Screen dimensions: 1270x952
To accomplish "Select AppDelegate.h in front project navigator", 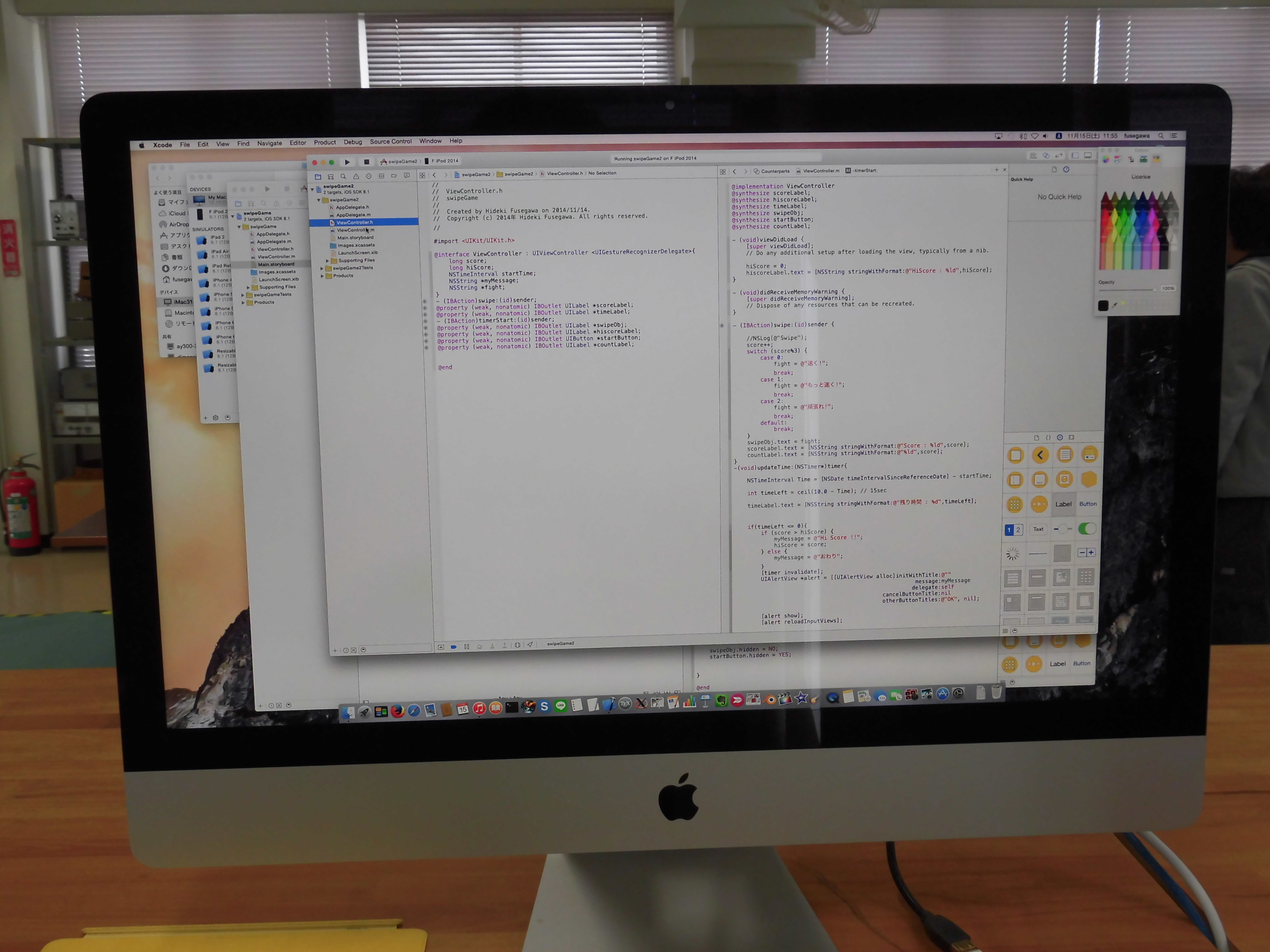I will click(349, 207).
